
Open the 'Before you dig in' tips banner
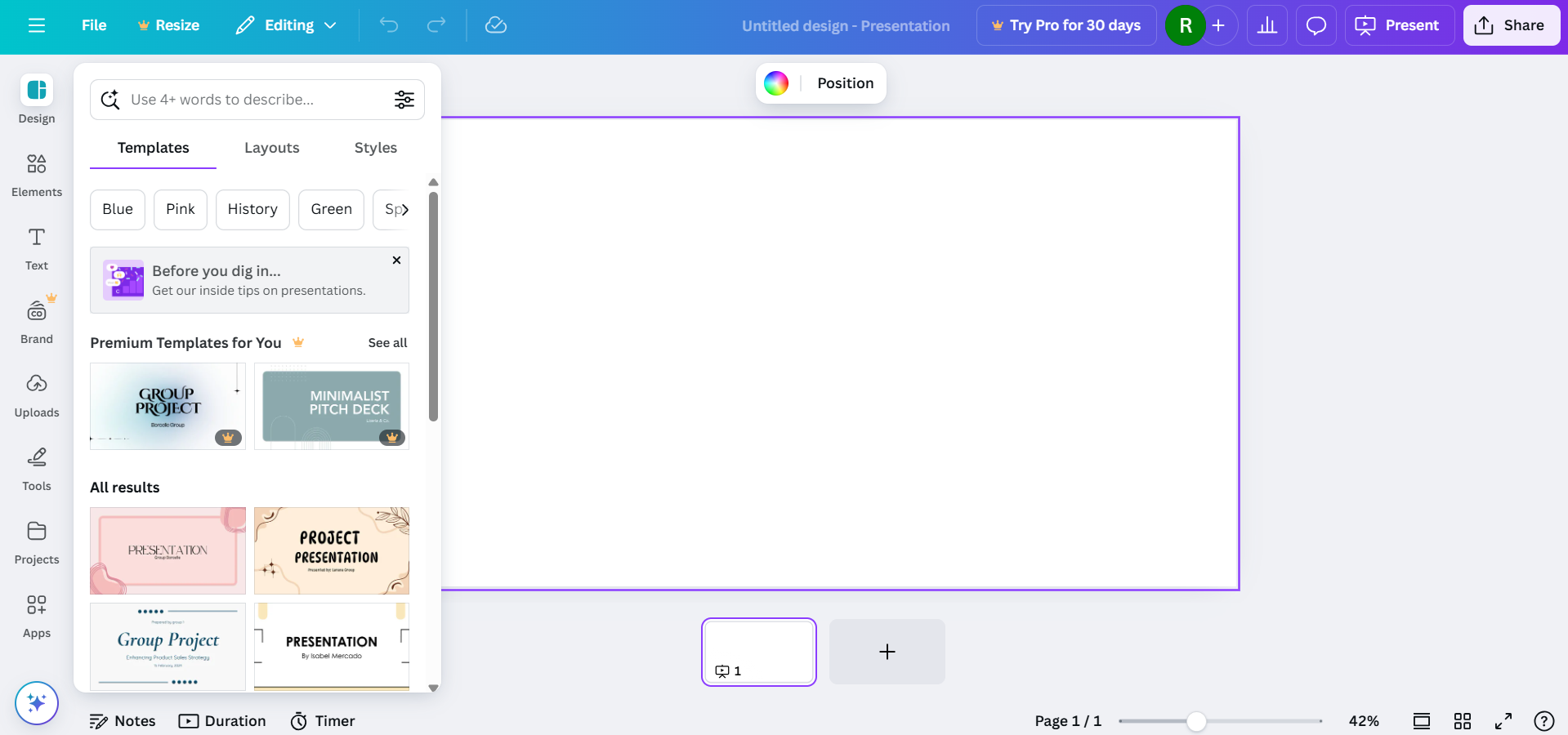click(x=249, y=280)
